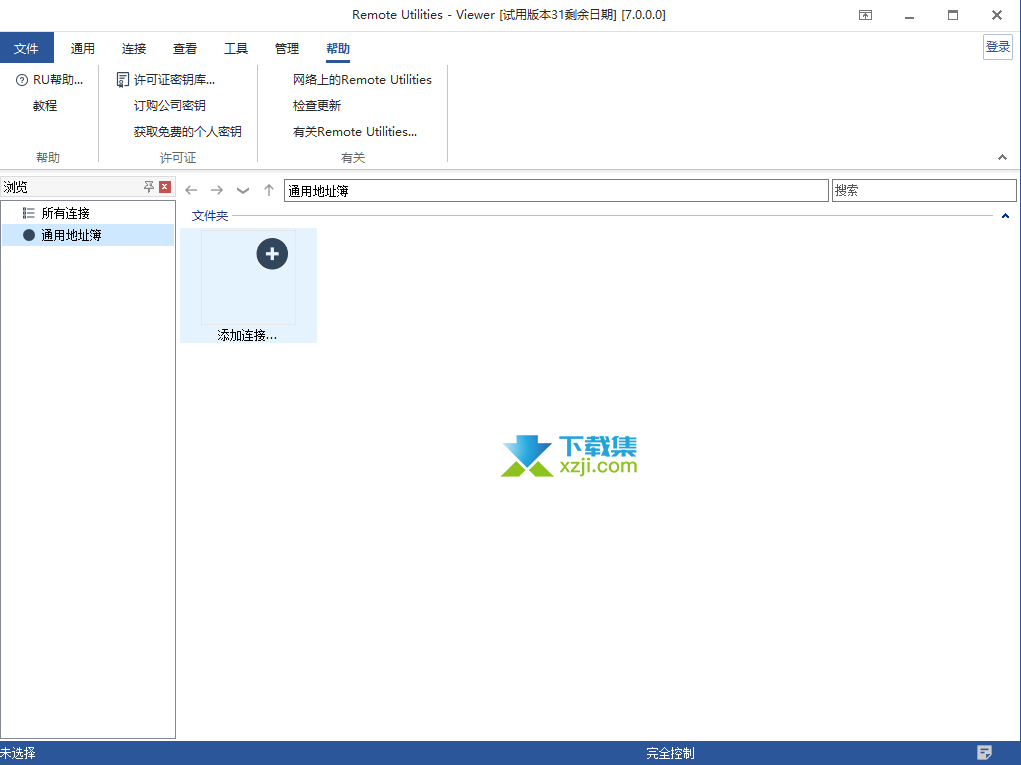Pin the 浏览 browse panel
Screen dimensions: 1021x765
coord(149,187)
